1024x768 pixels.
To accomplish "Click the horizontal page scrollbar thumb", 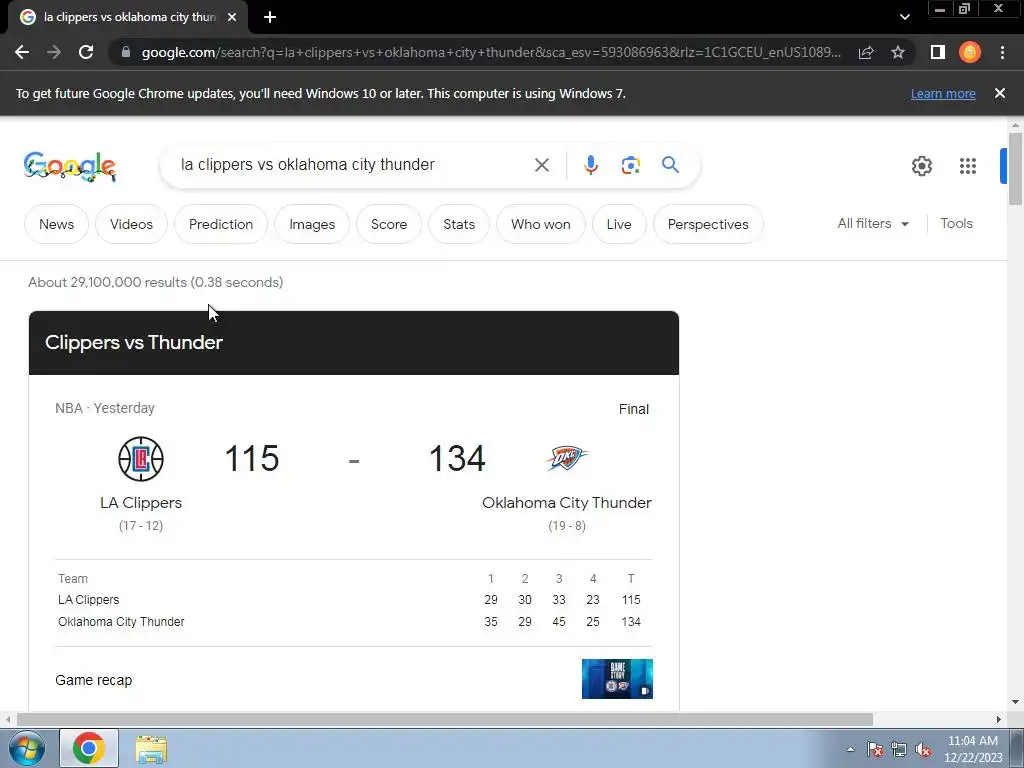I will 444,719.
